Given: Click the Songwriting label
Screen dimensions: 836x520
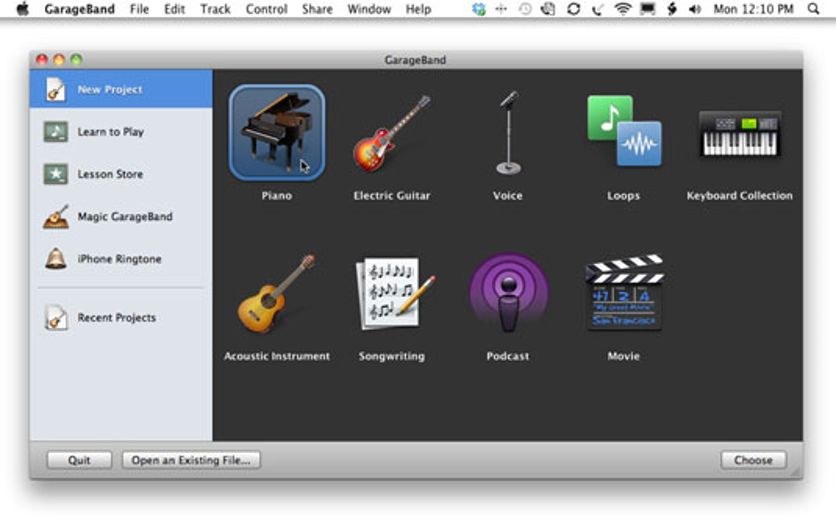Looking at the screenshot, I should (392, 356).
